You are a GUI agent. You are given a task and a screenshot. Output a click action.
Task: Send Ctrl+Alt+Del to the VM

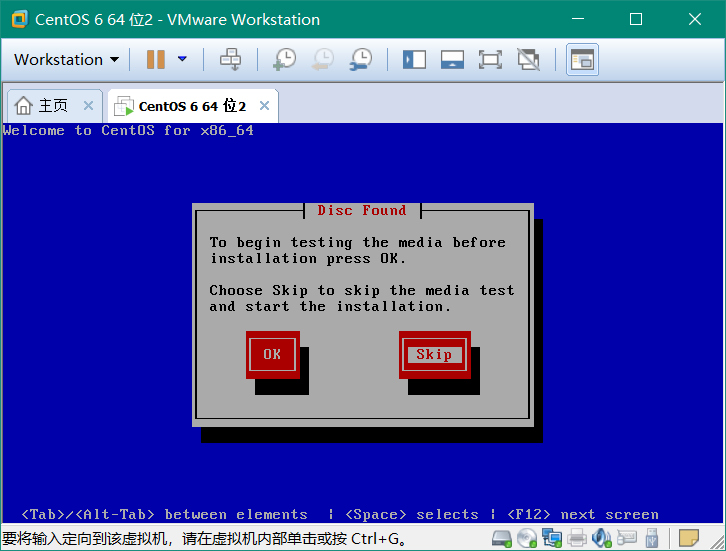pos(230,59)
